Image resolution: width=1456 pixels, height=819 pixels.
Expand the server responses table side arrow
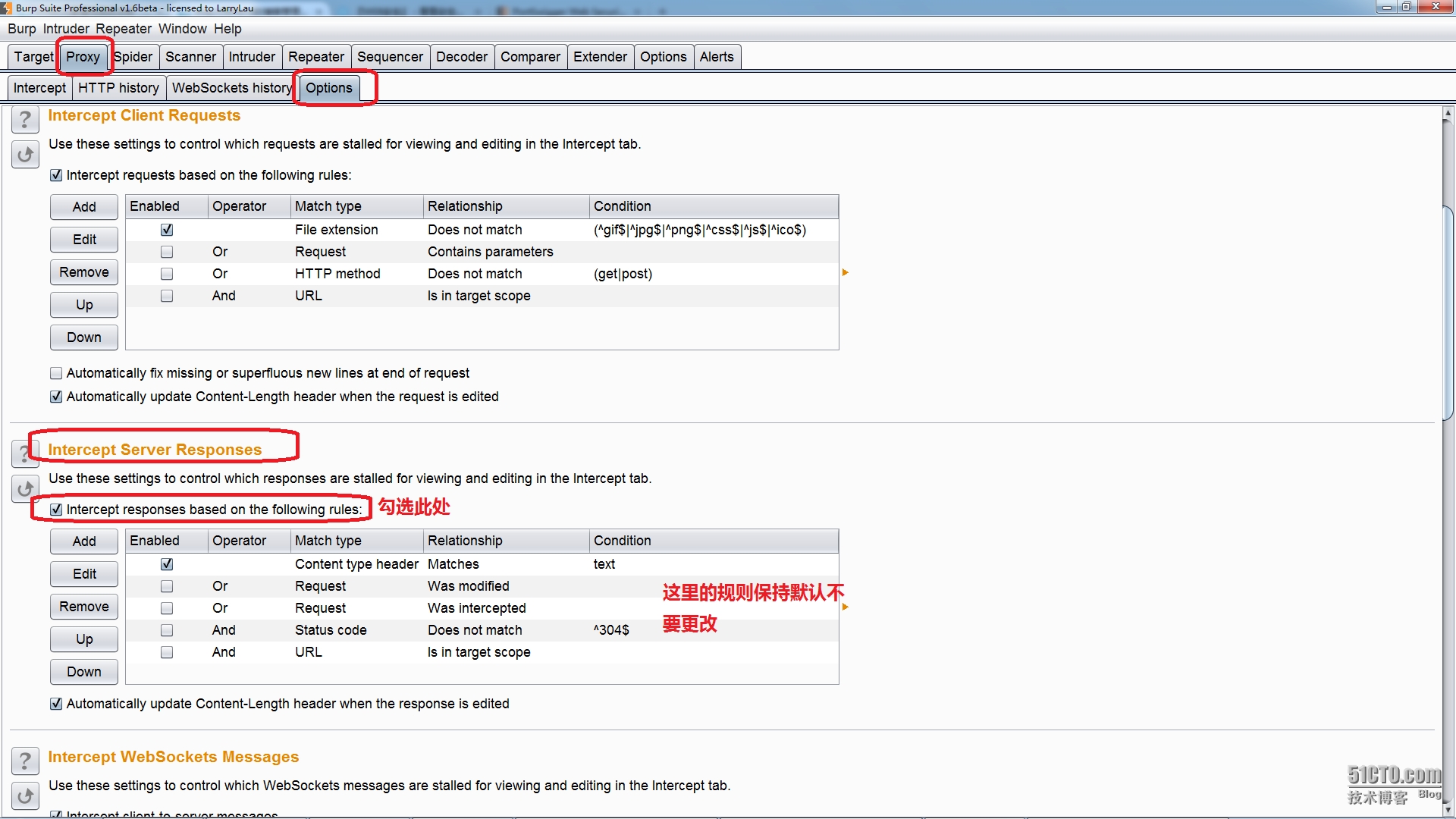tap(845, 607)
